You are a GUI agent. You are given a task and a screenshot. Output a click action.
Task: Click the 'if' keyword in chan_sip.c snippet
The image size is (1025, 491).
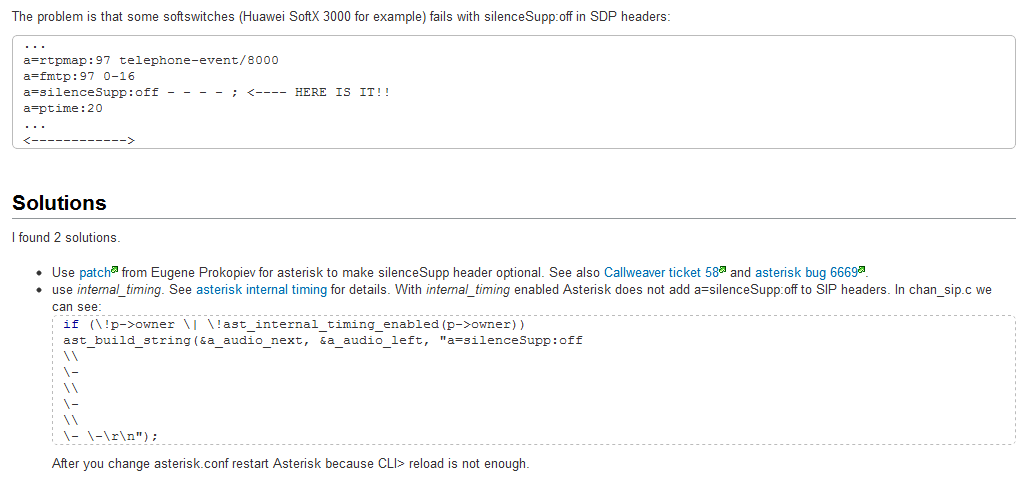[x=71, y=324]
